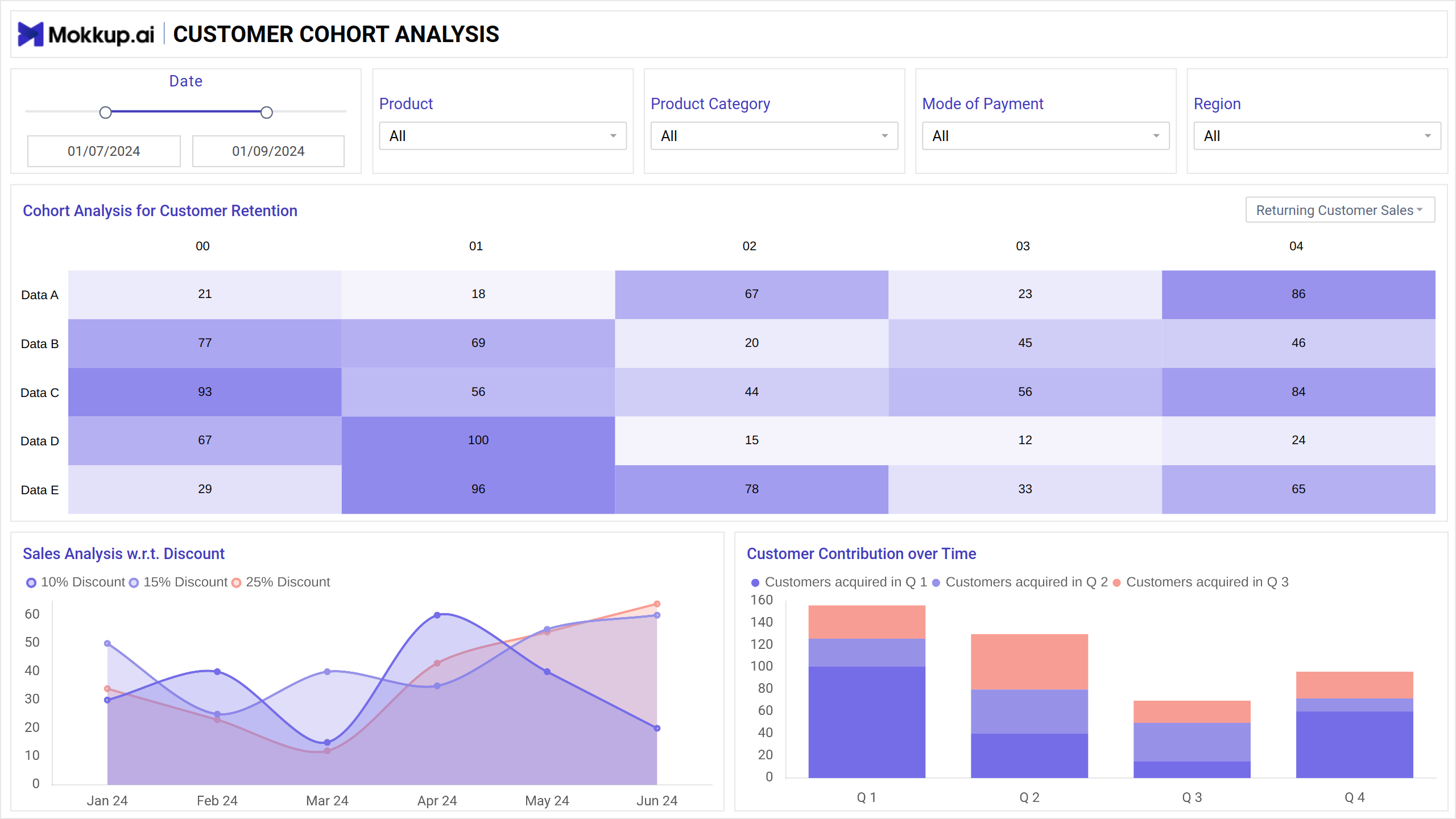Click column header 04
This screenshot has width=1456, height=819.
1296,246
